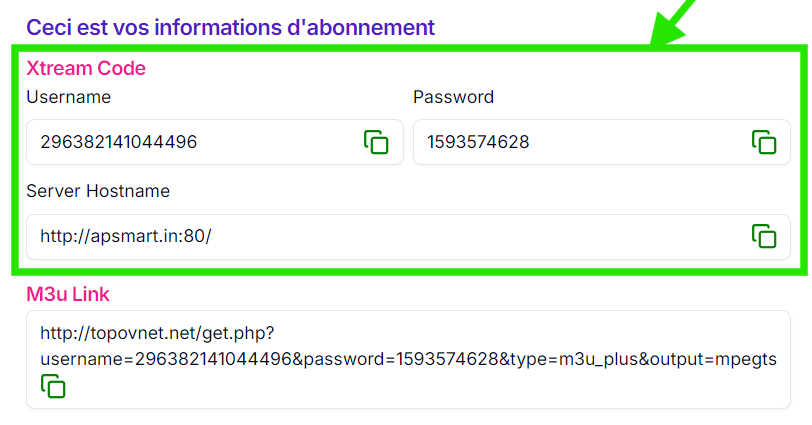This screenshot has width=812, height=425.
Task: Click the Xtream Code section heading
Action: pyautogui.click(x=86, y=69)
